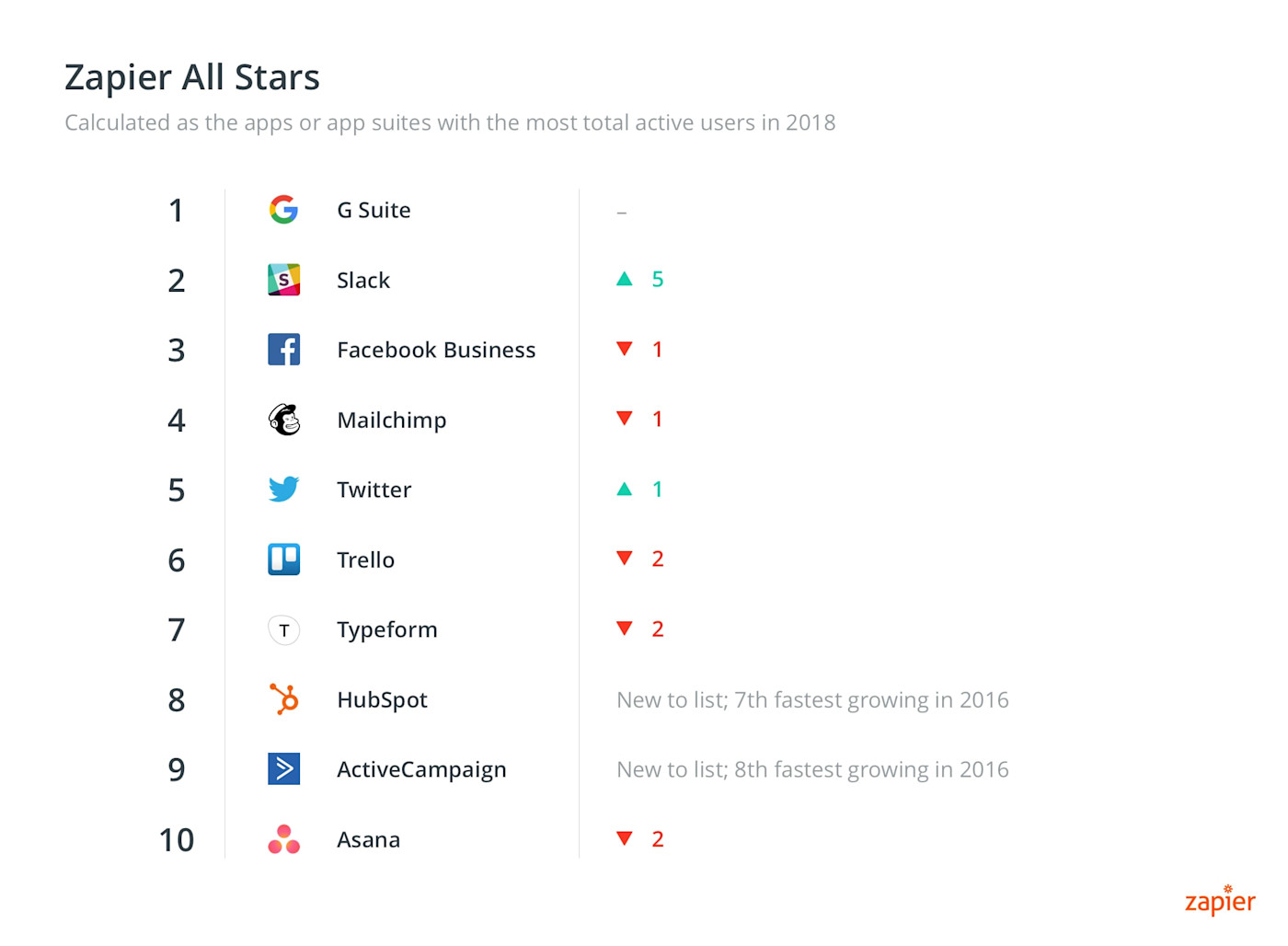Click the Asana three-dots icon

pos(283,839)
